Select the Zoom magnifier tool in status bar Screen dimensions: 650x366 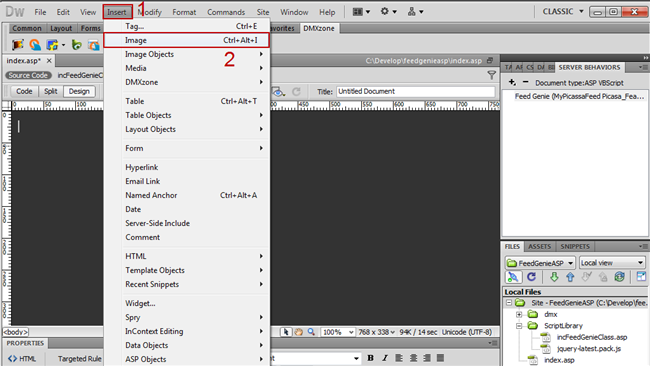[x=311, y=332]
